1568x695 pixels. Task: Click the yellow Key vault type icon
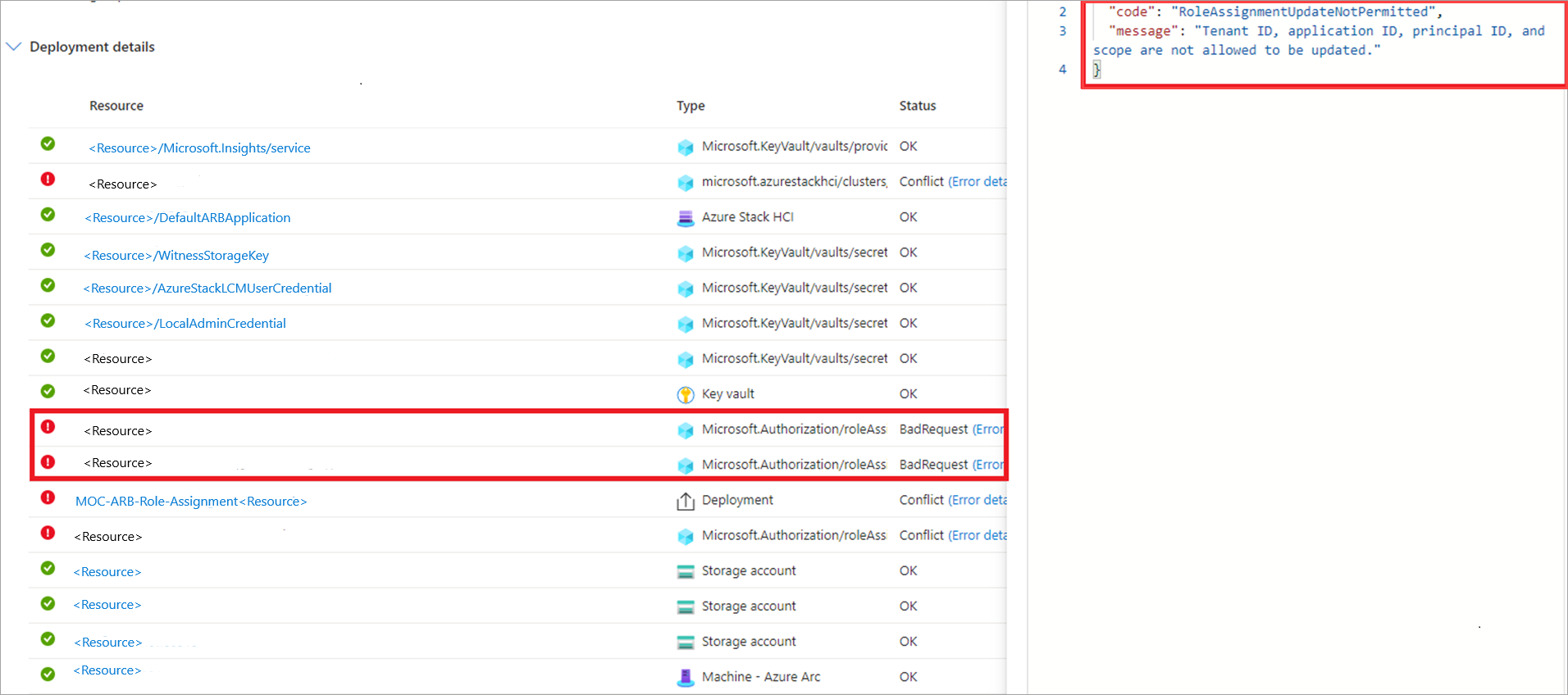(x=686, y=395)
